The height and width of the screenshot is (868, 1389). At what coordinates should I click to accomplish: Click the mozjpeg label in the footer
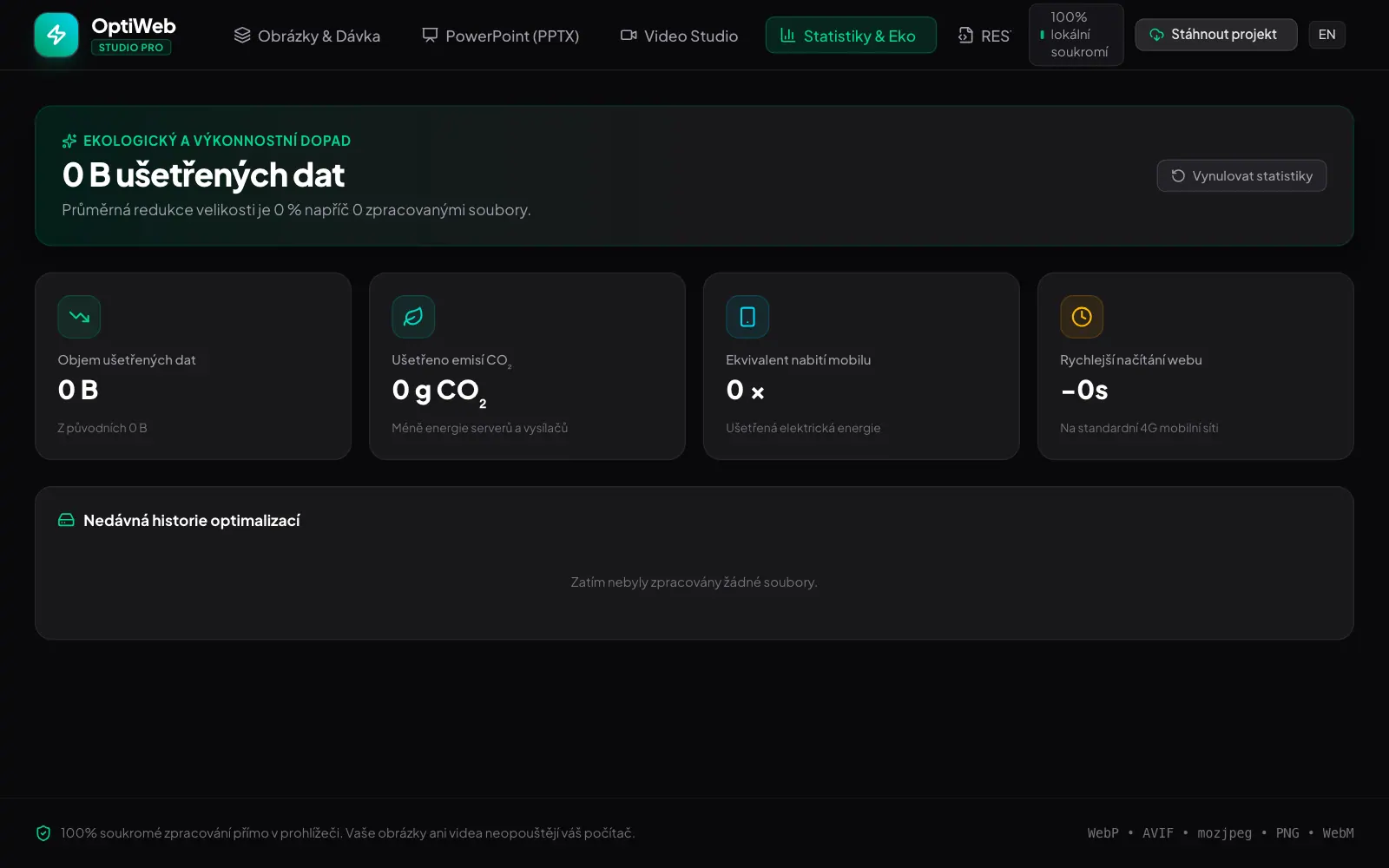(x=1224, y=833)
